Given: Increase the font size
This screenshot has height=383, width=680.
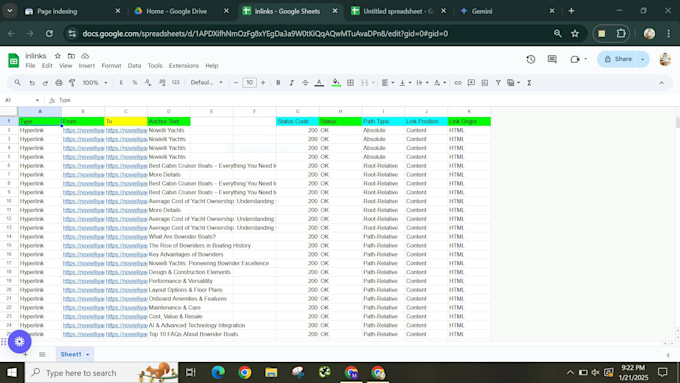Looking at the screenshot, I should click(x=263, y=82).
